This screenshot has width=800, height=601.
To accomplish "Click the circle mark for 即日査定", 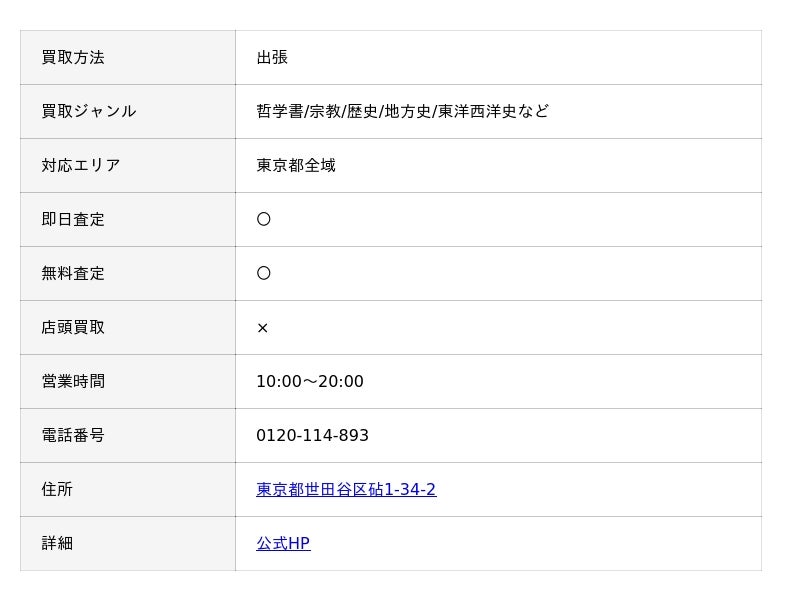I will point(263,219).
